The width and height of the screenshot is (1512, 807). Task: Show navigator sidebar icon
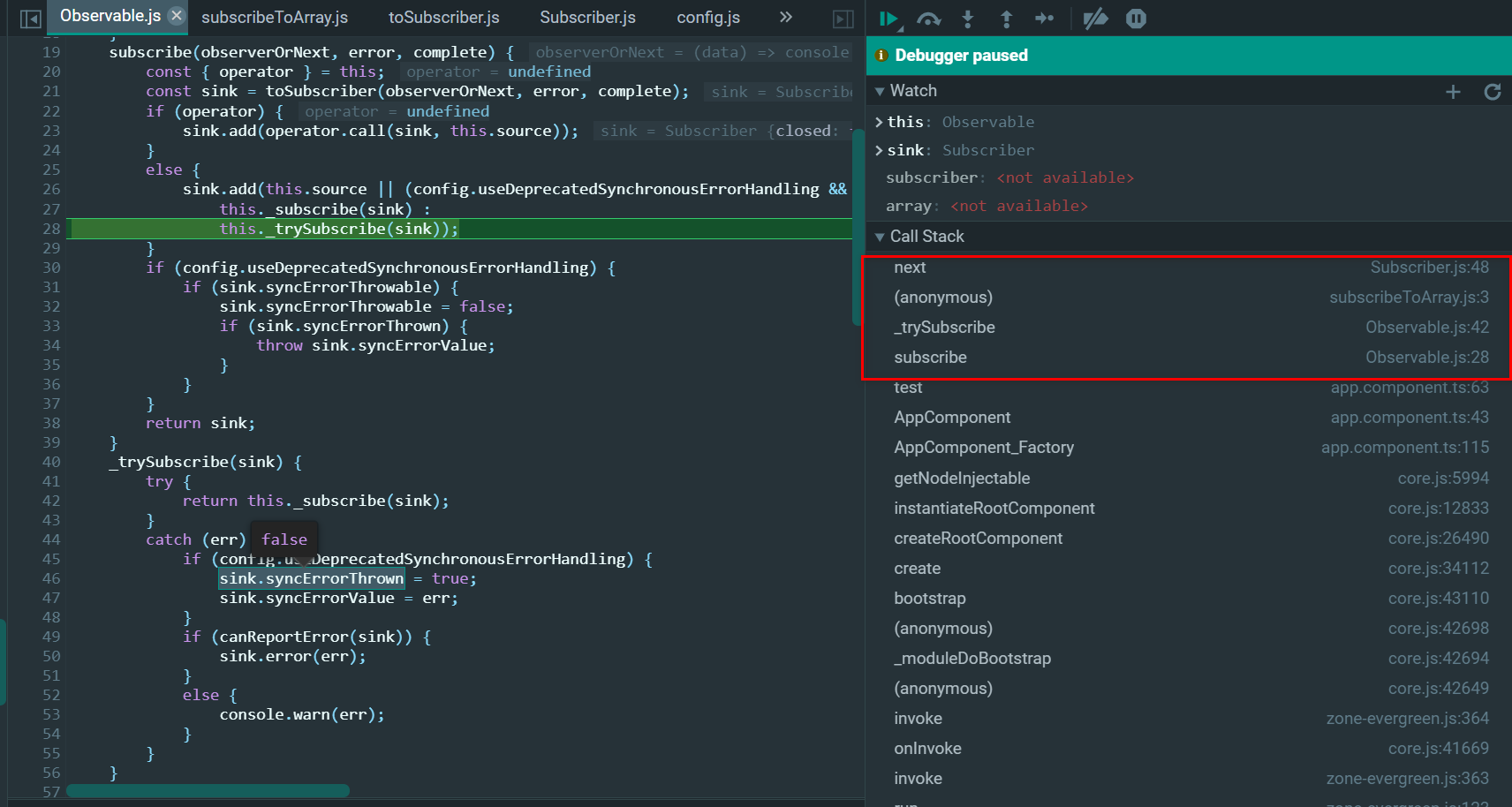coord(31,19)
